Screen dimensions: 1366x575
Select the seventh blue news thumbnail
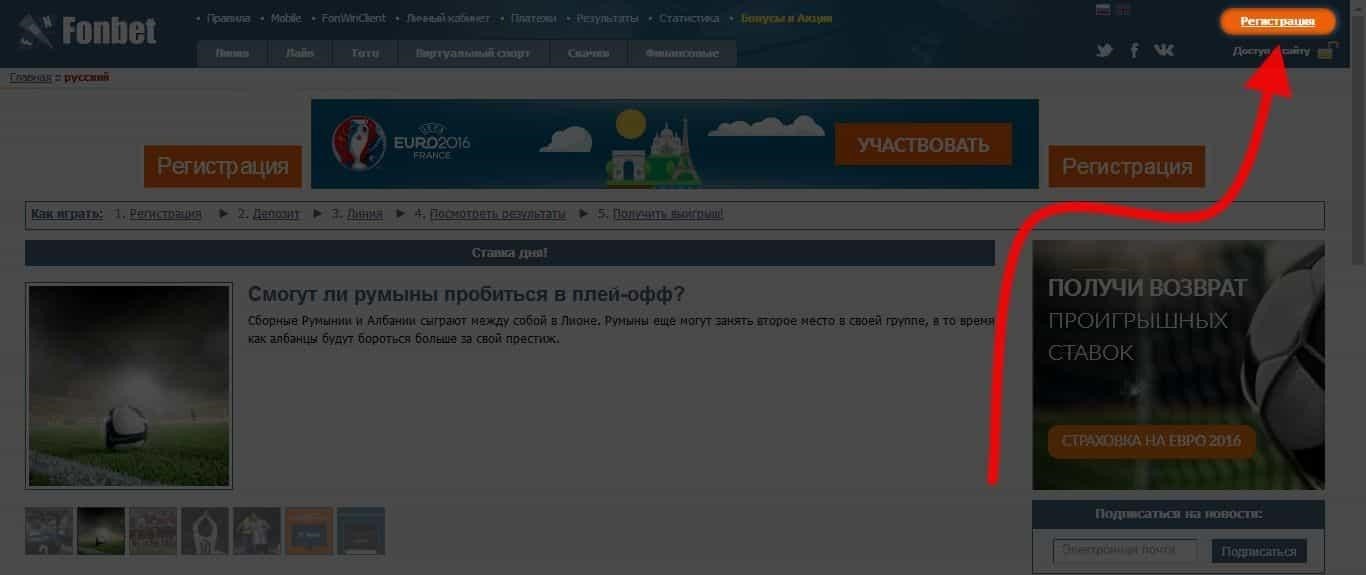pyautogui.click(x=361, y=531)
